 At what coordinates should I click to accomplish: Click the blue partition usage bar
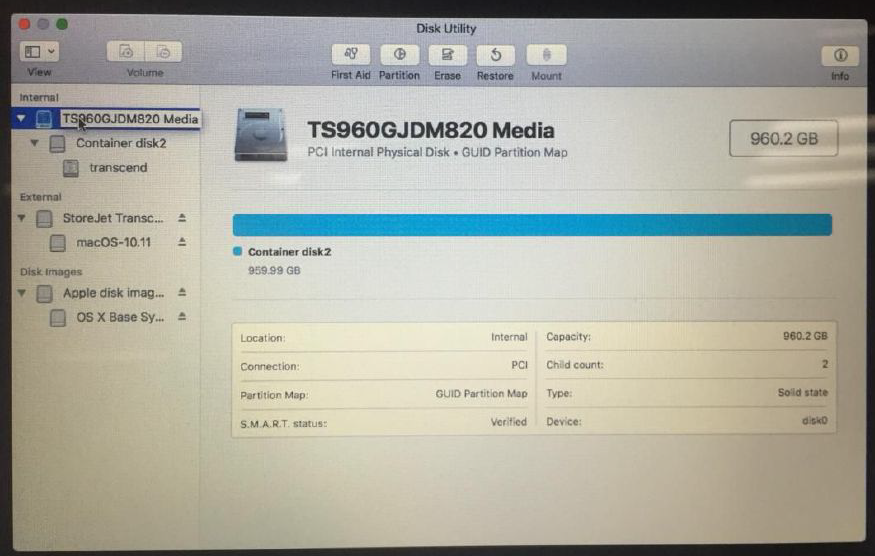(x=532, y=224)
